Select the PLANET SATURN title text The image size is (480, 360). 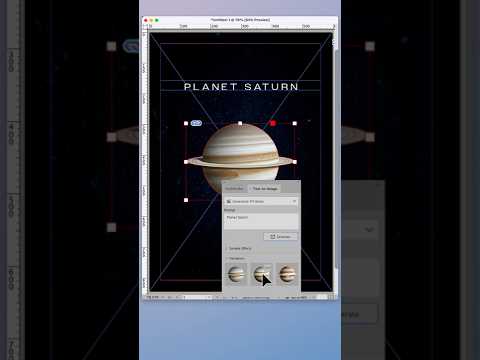pos(241,87)
